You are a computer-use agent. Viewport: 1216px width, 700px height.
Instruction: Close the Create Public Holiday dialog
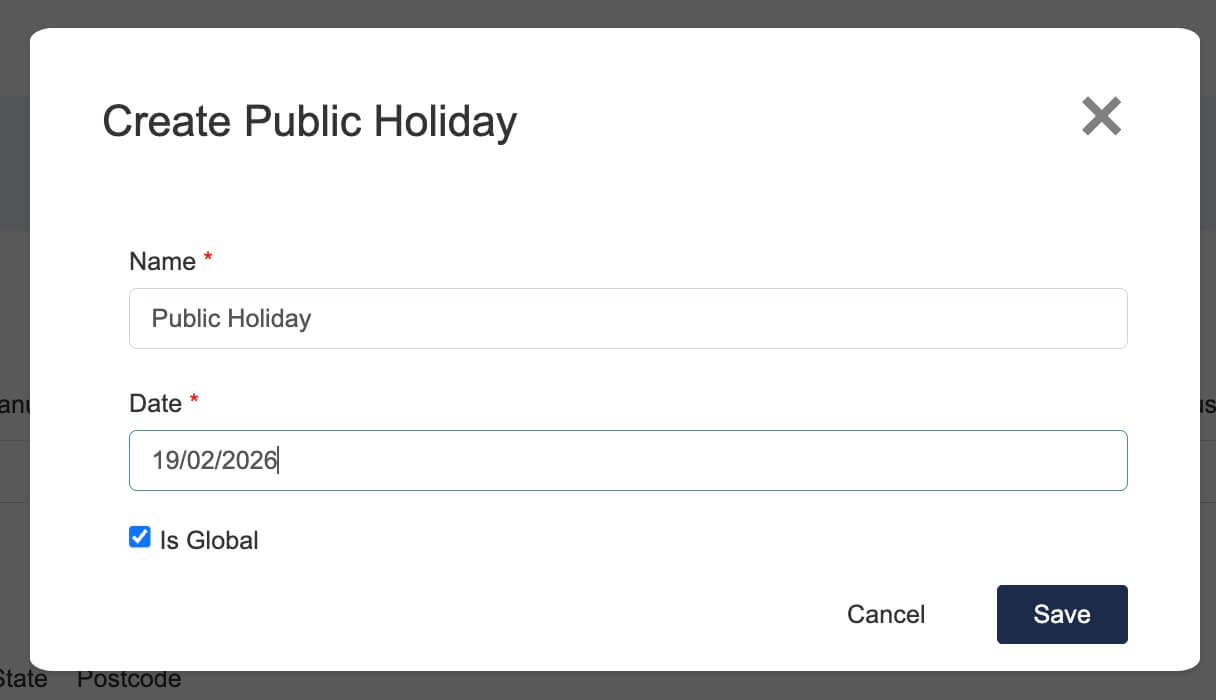(x=1100, y=116)
